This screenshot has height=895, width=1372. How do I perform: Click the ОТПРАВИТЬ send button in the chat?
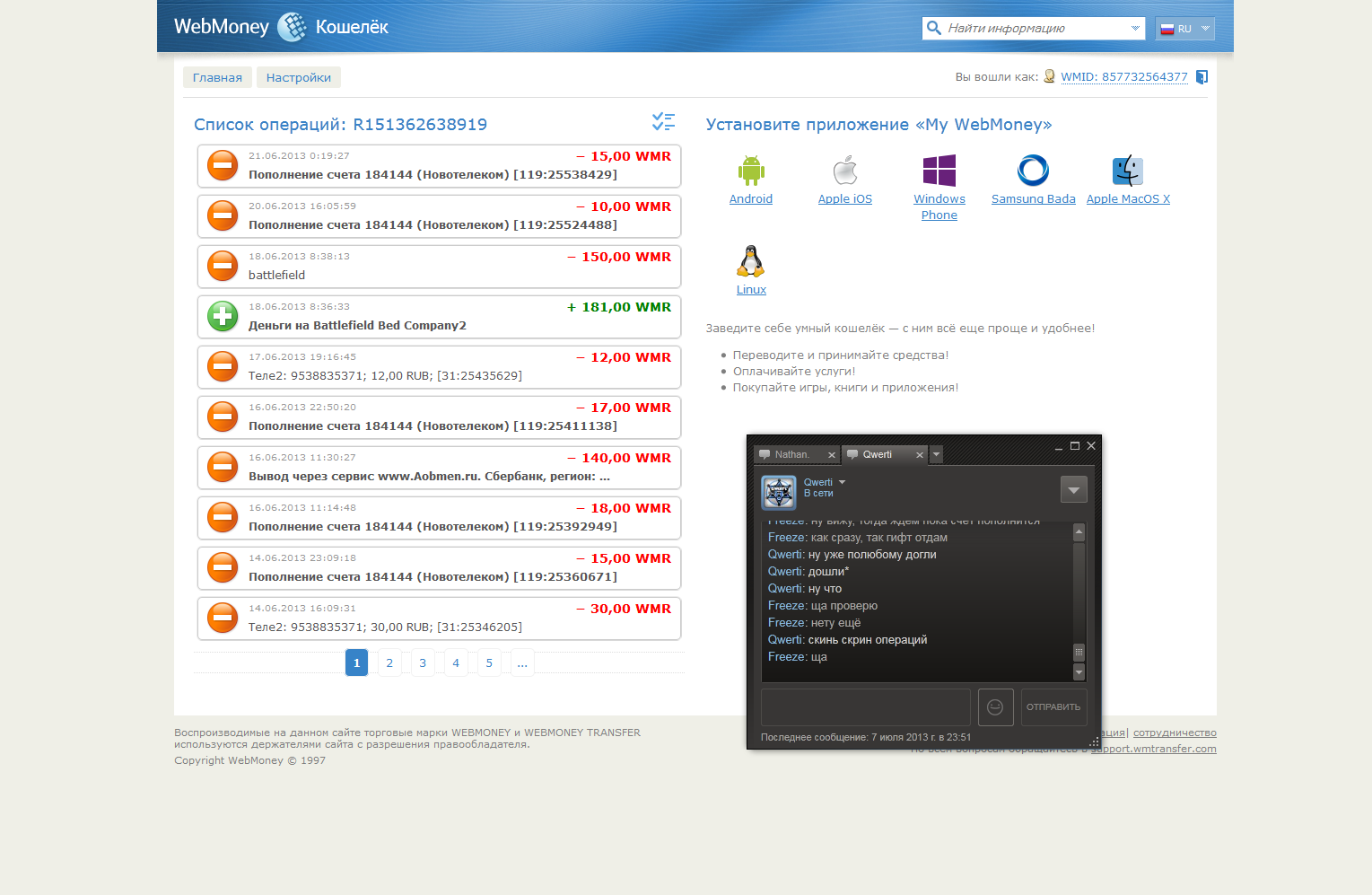pos(1053,707)
